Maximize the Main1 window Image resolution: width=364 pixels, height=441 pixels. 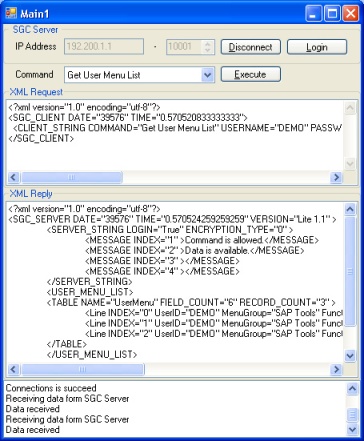click(x=332, y=14)
